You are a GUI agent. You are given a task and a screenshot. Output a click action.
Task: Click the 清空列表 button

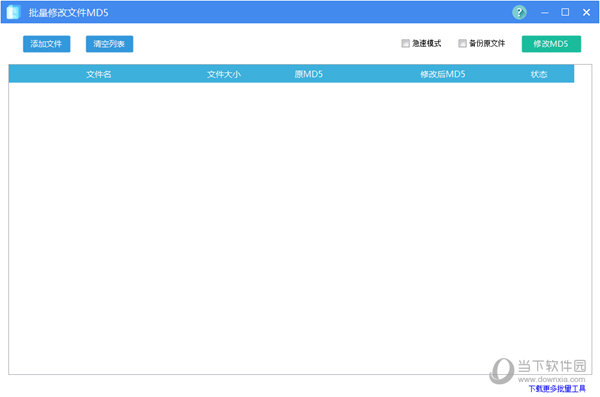click(x=109, y=44)
